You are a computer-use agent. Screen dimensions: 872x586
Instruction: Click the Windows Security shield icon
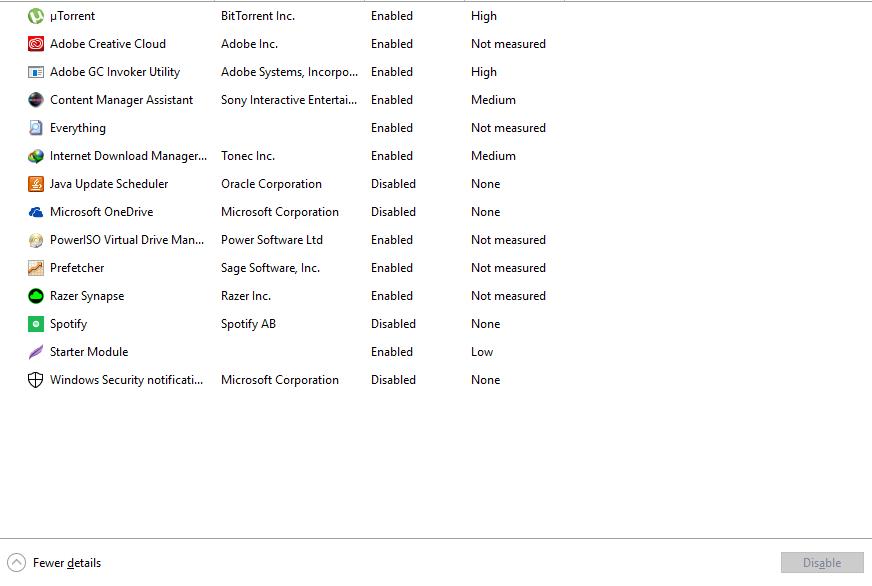[36, 380]
